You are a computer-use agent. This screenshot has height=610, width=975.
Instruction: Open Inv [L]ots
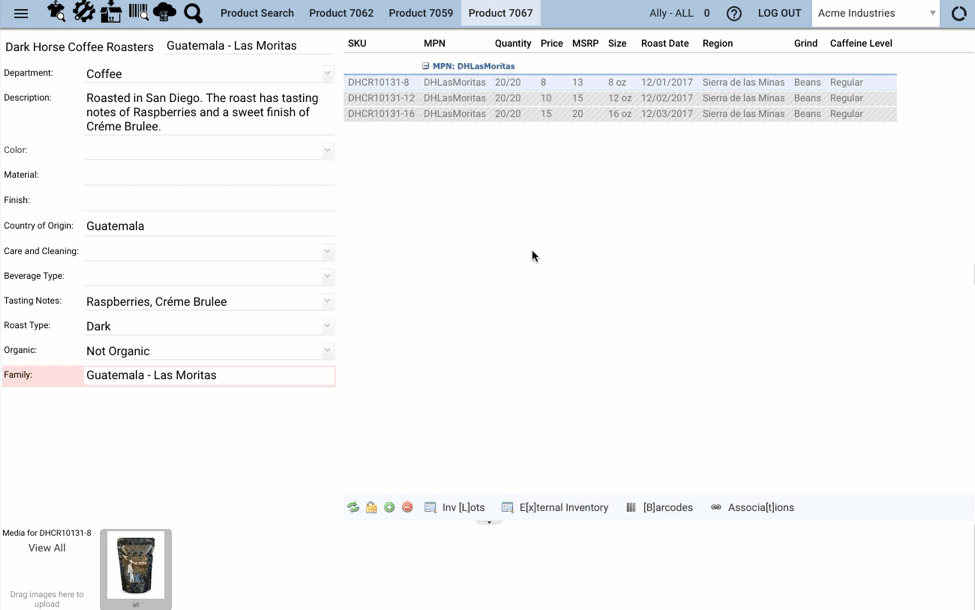tap(463, 507)
